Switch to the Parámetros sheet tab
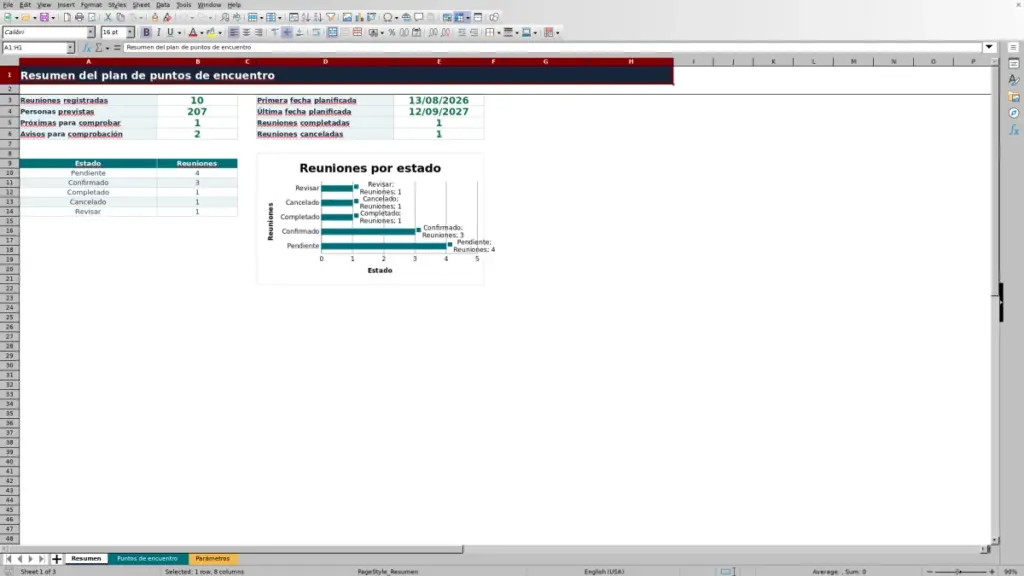 coord(212,559)
